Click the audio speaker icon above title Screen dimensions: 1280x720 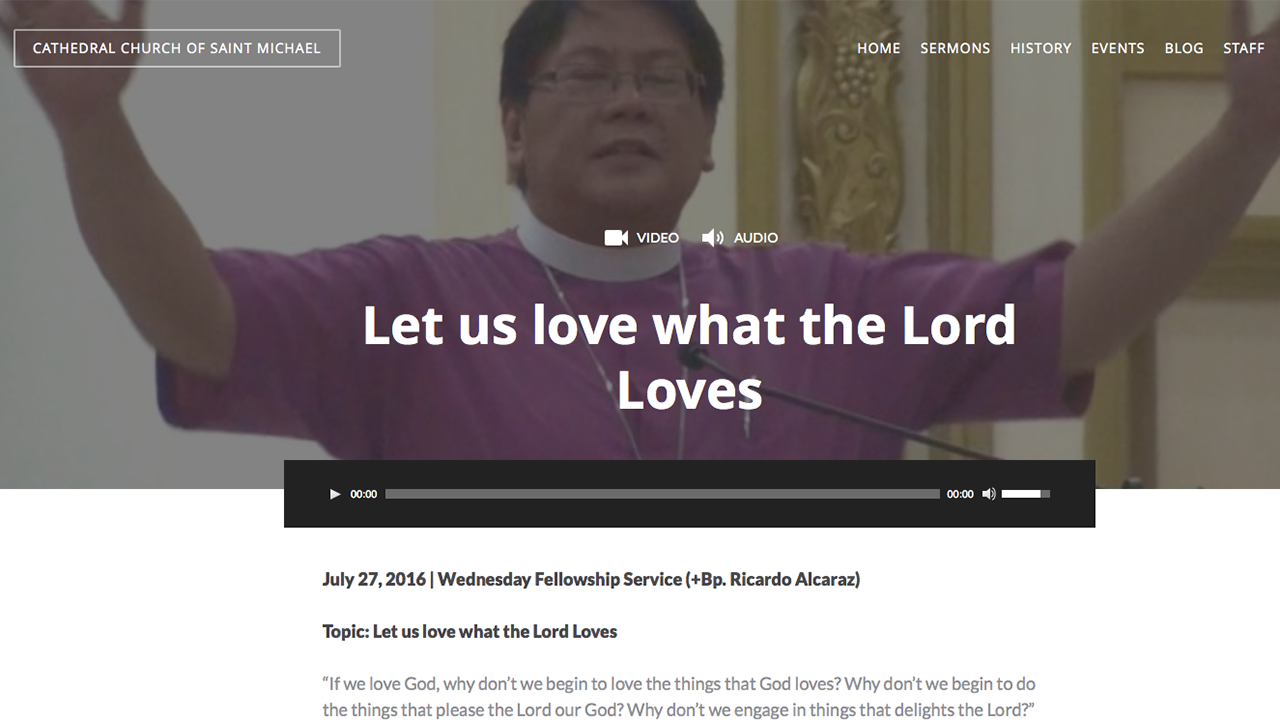(x=712, y=238)
